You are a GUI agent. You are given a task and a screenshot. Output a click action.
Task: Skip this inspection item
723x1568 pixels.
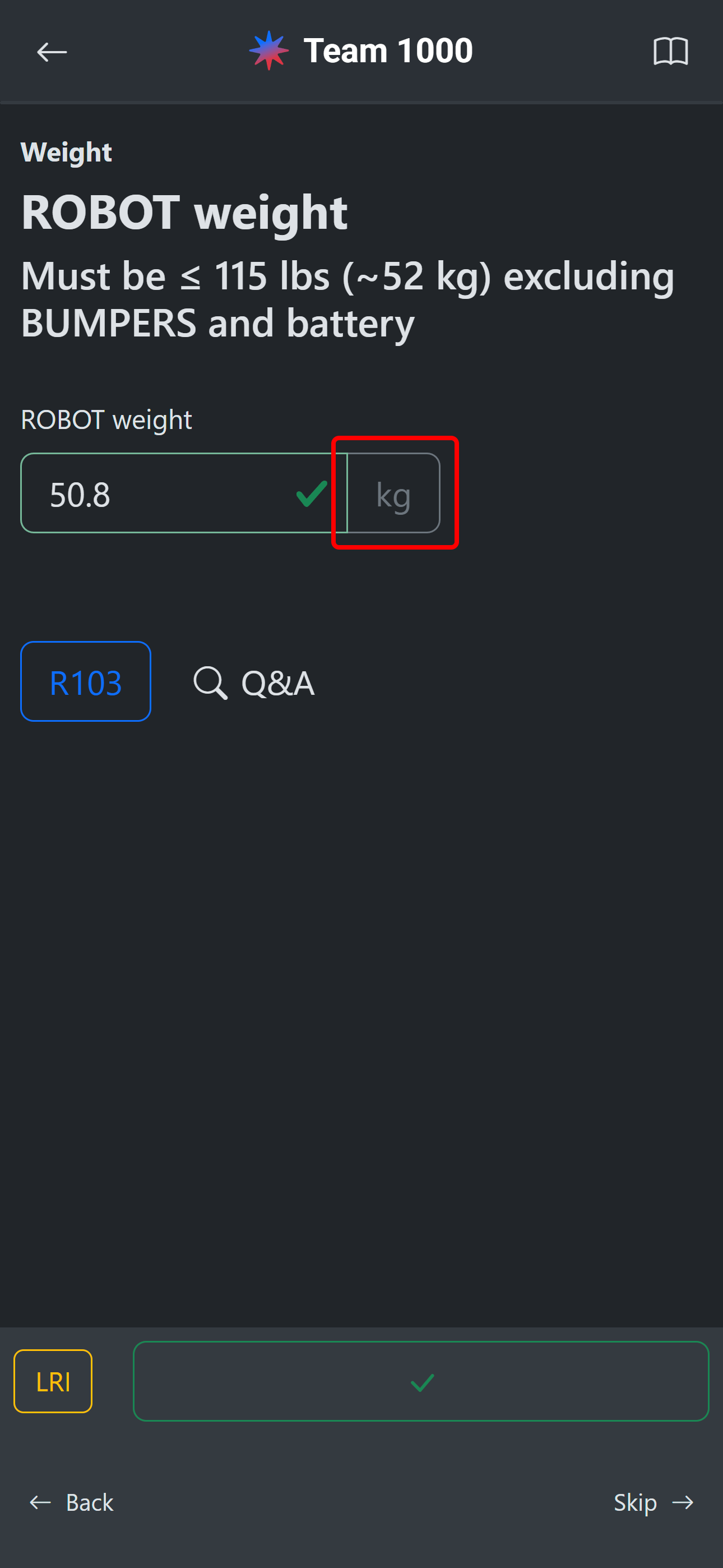[635, 1502]
